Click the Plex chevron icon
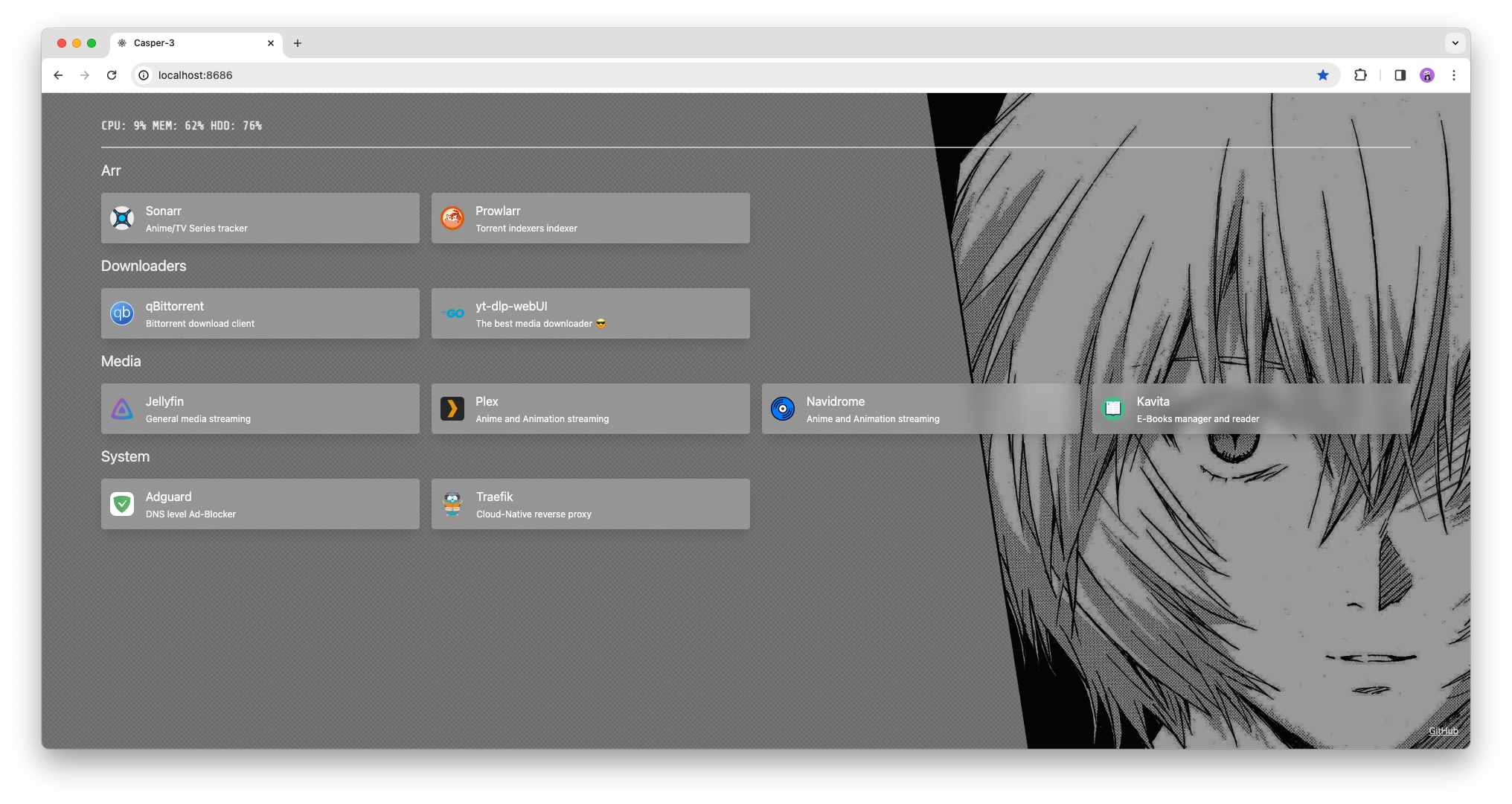1512x804 pixels. point(452,409)
